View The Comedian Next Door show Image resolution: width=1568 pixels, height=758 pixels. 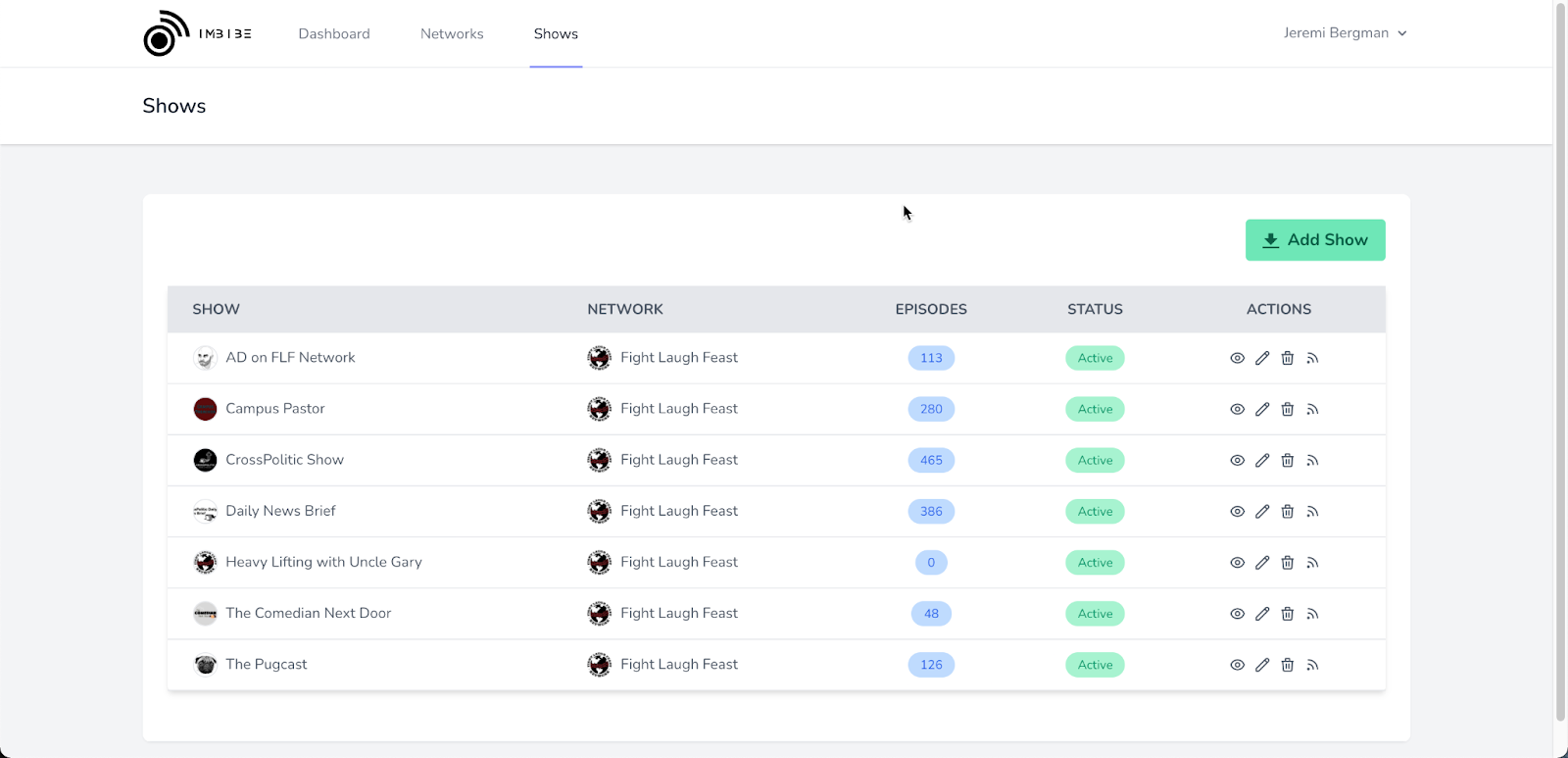click(x=1238, y=614)
